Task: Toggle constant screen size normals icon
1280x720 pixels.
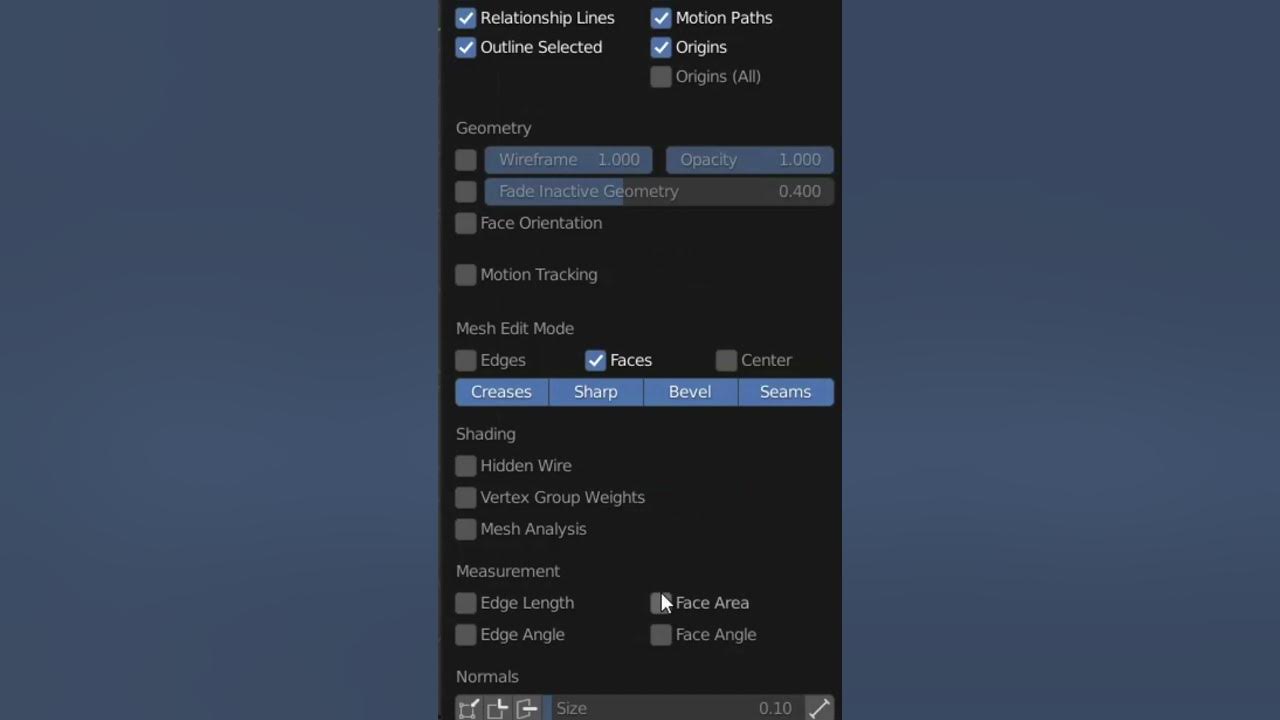Action: 819,708
